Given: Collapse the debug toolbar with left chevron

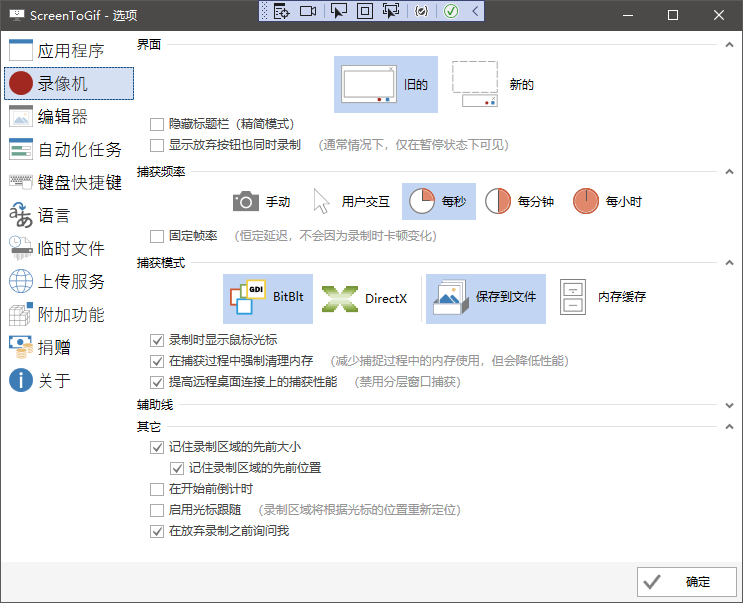Looking at the screenshot, I should (475, 11).
